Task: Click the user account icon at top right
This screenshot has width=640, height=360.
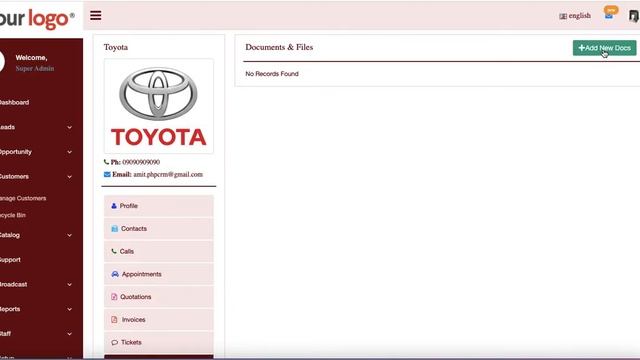Action: point(634,16)
